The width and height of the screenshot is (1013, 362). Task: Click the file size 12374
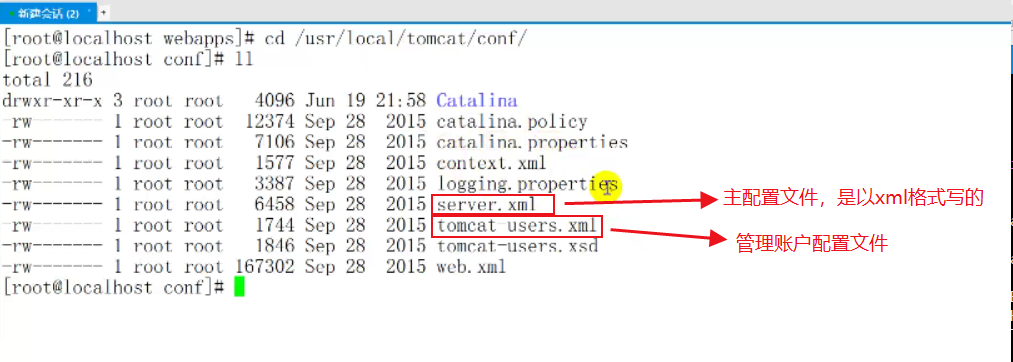click(269, 122)
